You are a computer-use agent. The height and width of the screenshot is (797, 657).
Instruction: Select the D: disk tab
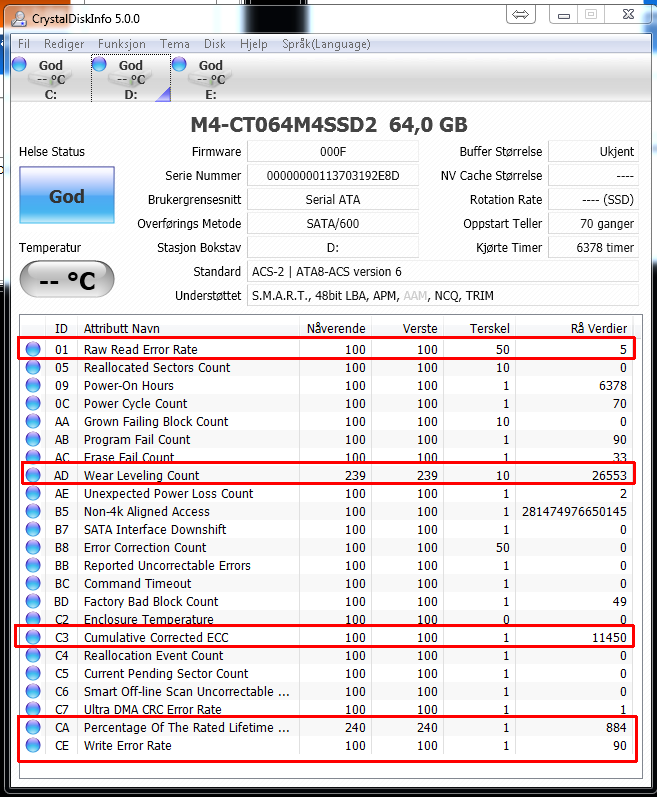131,79
